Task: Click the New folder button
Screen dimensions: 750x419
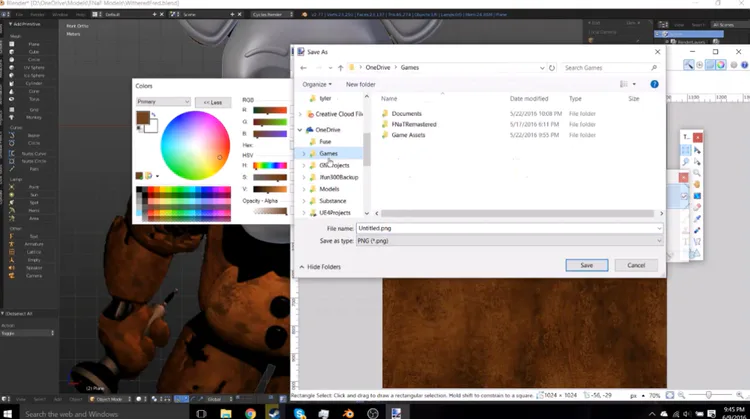Action: pyautogui.click(x=361, y=84)
